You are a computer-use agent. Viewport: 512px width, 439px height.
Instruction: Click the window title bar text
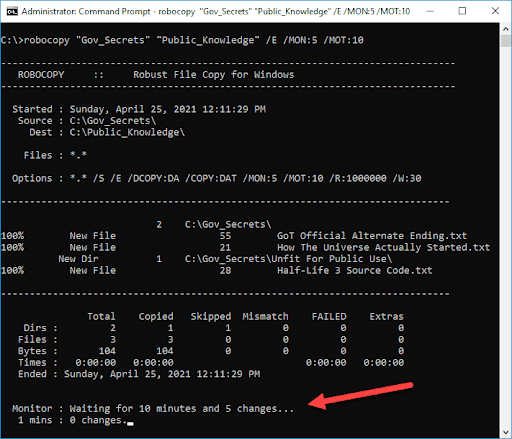coord(216,11)
